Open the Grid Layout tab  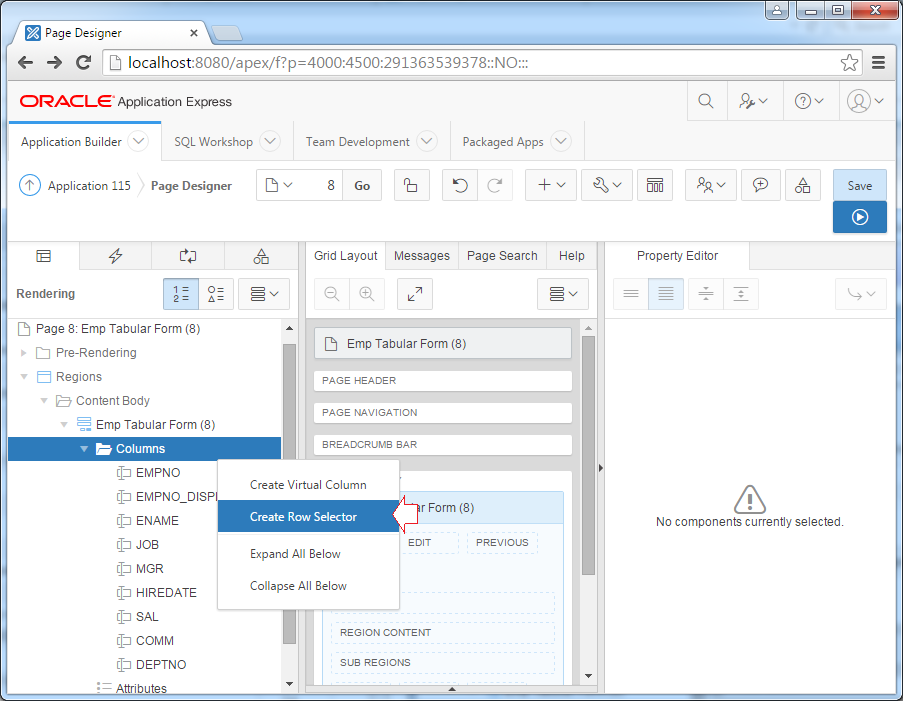[x=346, y=256]
